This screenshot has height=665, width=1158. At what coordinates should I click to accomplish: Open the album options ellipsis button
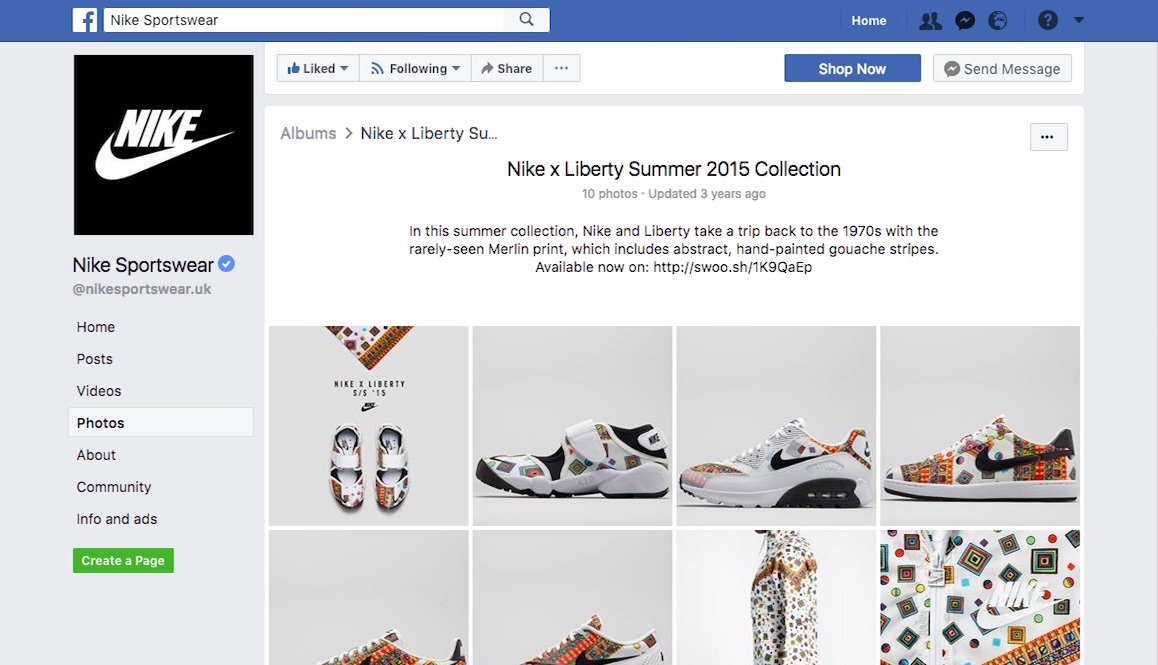click(1048, 137)
